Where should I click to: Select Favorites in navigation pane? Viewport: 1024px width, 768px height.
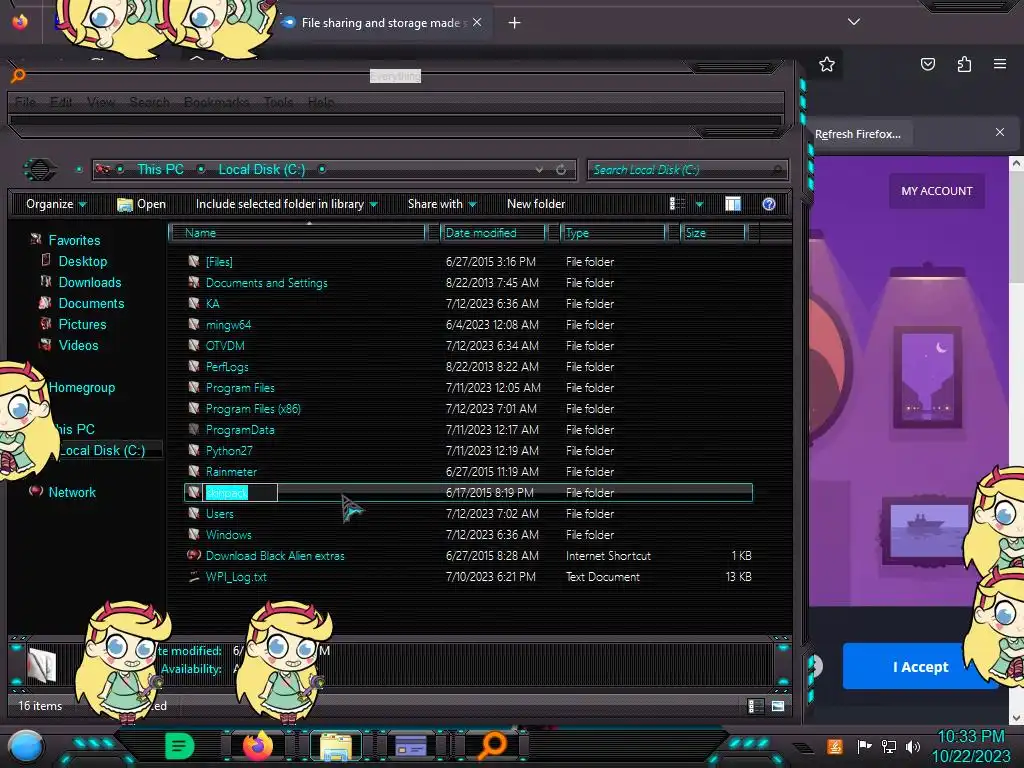point(74,240)
